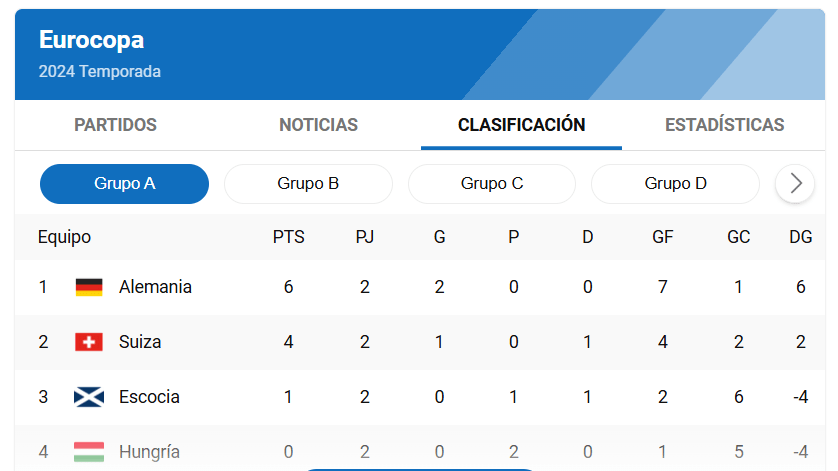Open the Suiza team entry
Viewport: 838px width, 471px height.
coord(420,343)
